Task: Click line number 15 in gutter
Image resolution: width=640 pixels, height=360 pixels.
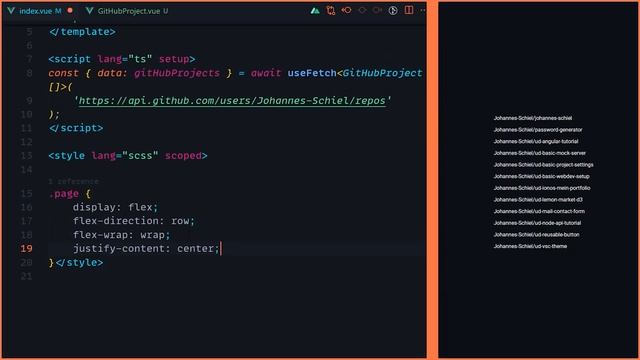Action: (26, 193)
